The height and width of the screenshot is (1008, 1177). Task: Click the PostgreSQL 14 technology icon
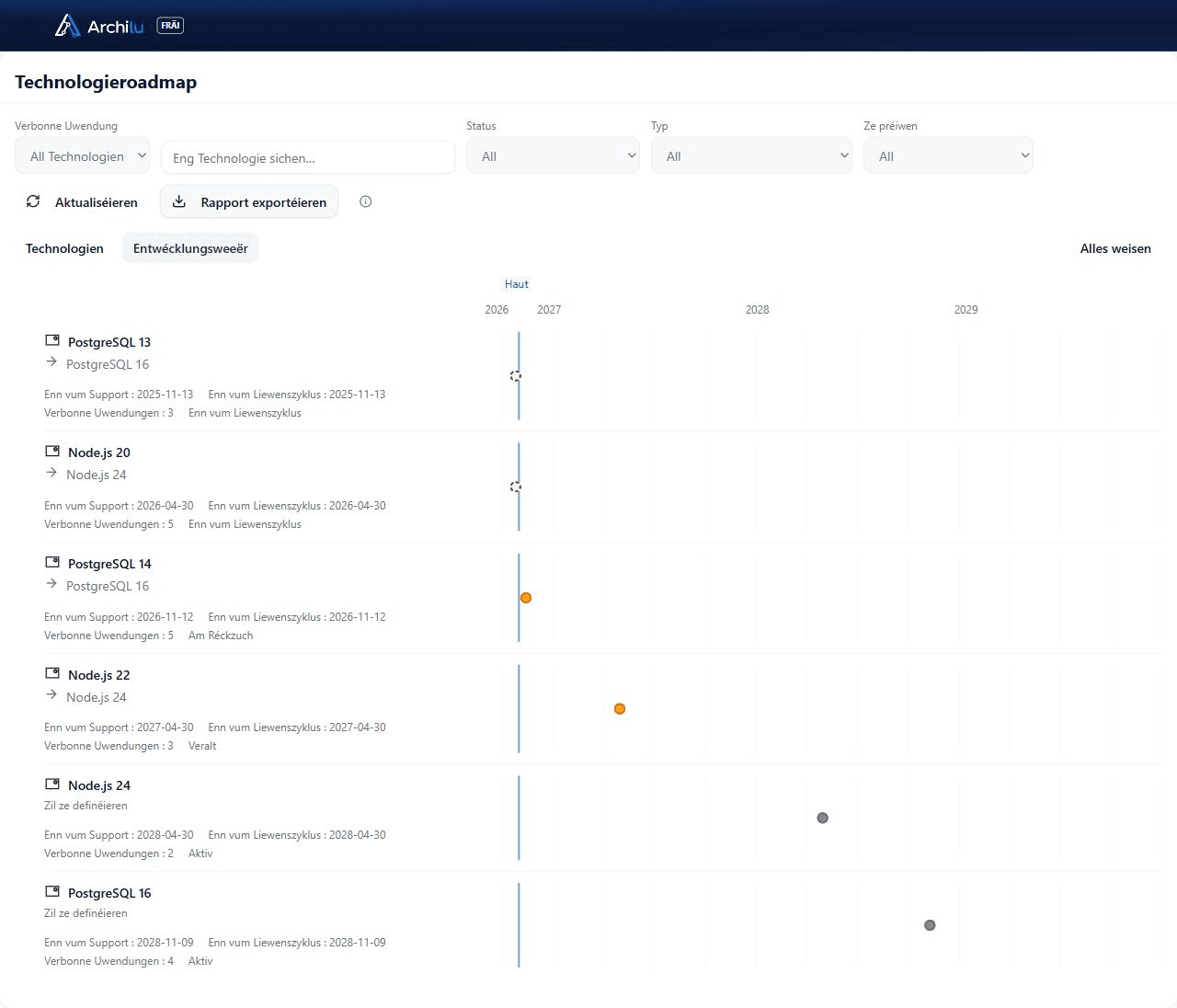(x=52, y=563)
